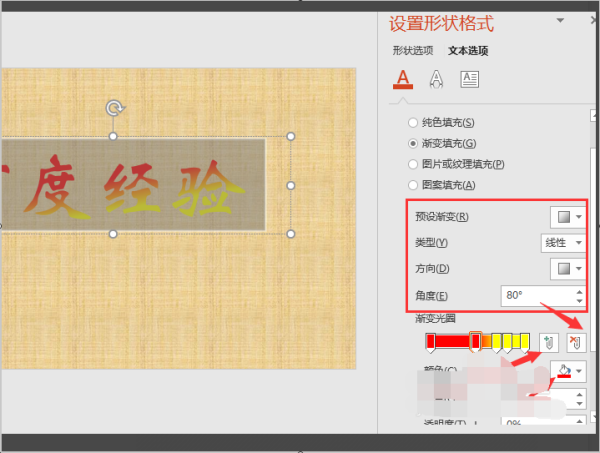Select the last yellow gradient stop
The width and height of the screenshot is (600, 453).
pos(525,342)
